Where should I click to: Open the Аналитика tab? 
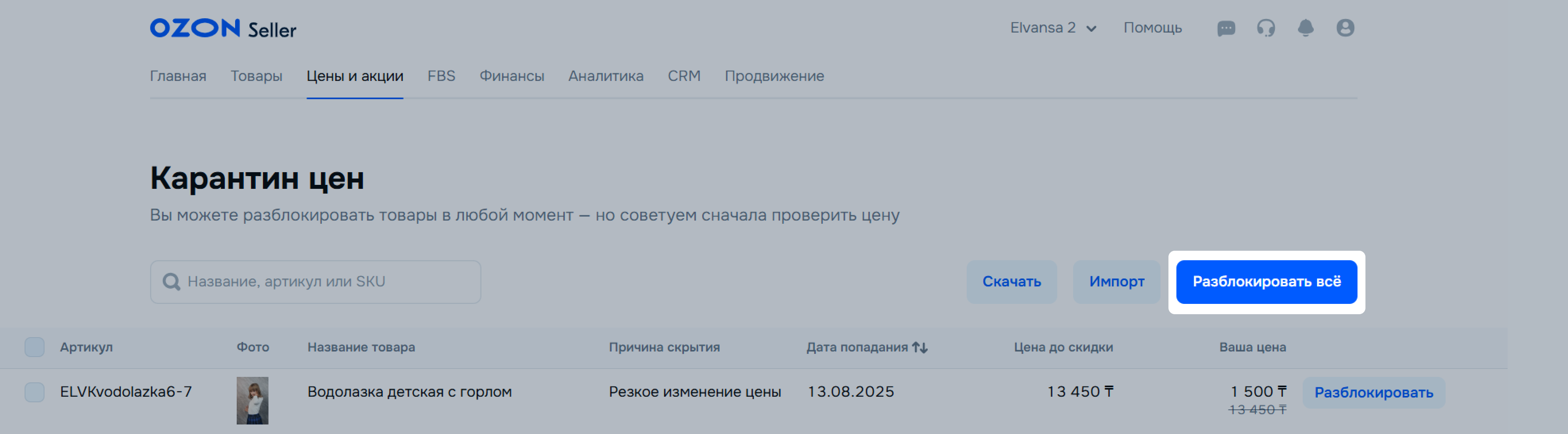[606, 76]
